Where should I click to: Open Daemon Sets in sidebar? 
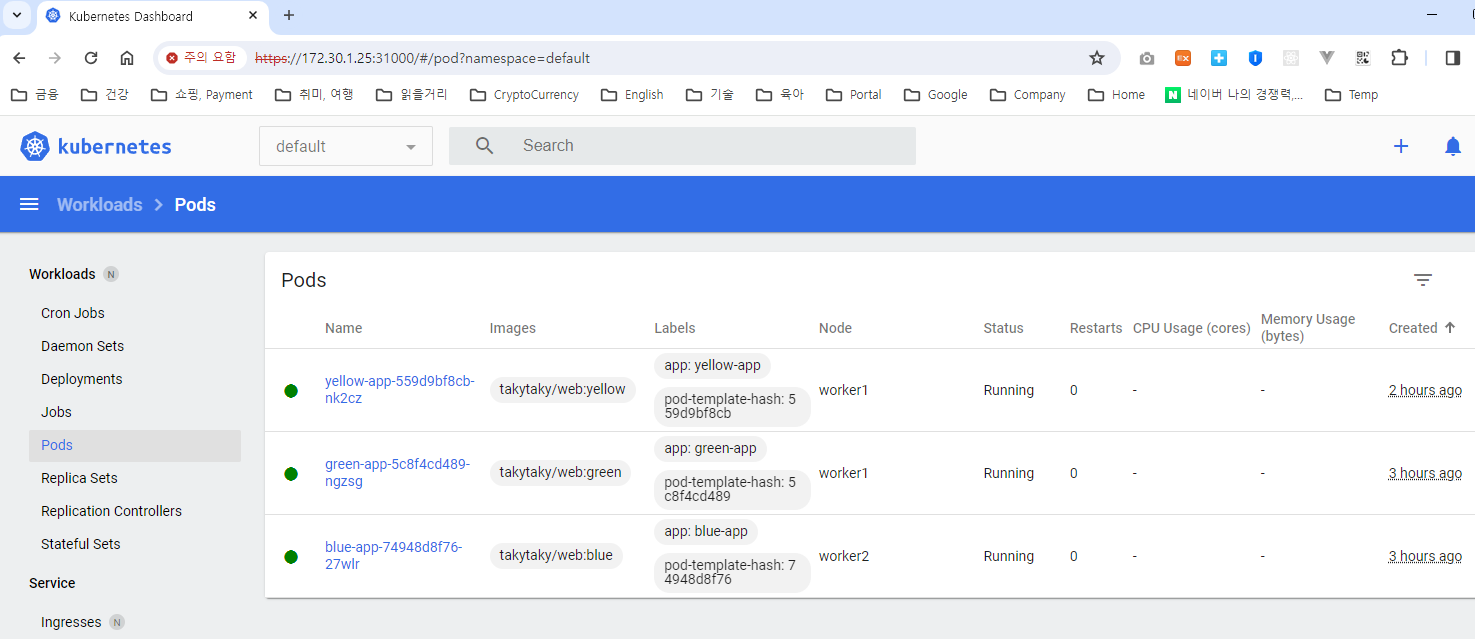[83, 346]
